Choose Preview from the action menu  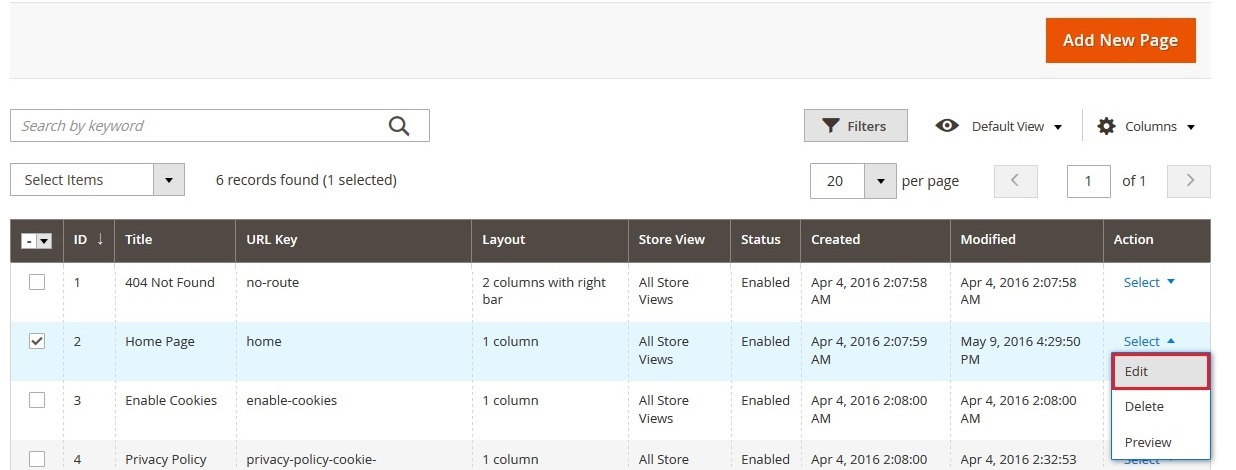coord(1160,442)
